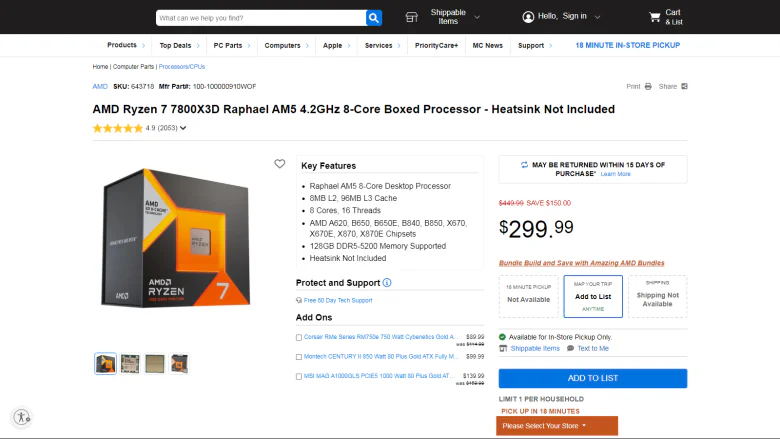Viewport: 780px width, 439px height.
Task: Check the Montech CENTURY II add-on
Action: (x=299, y=357)
